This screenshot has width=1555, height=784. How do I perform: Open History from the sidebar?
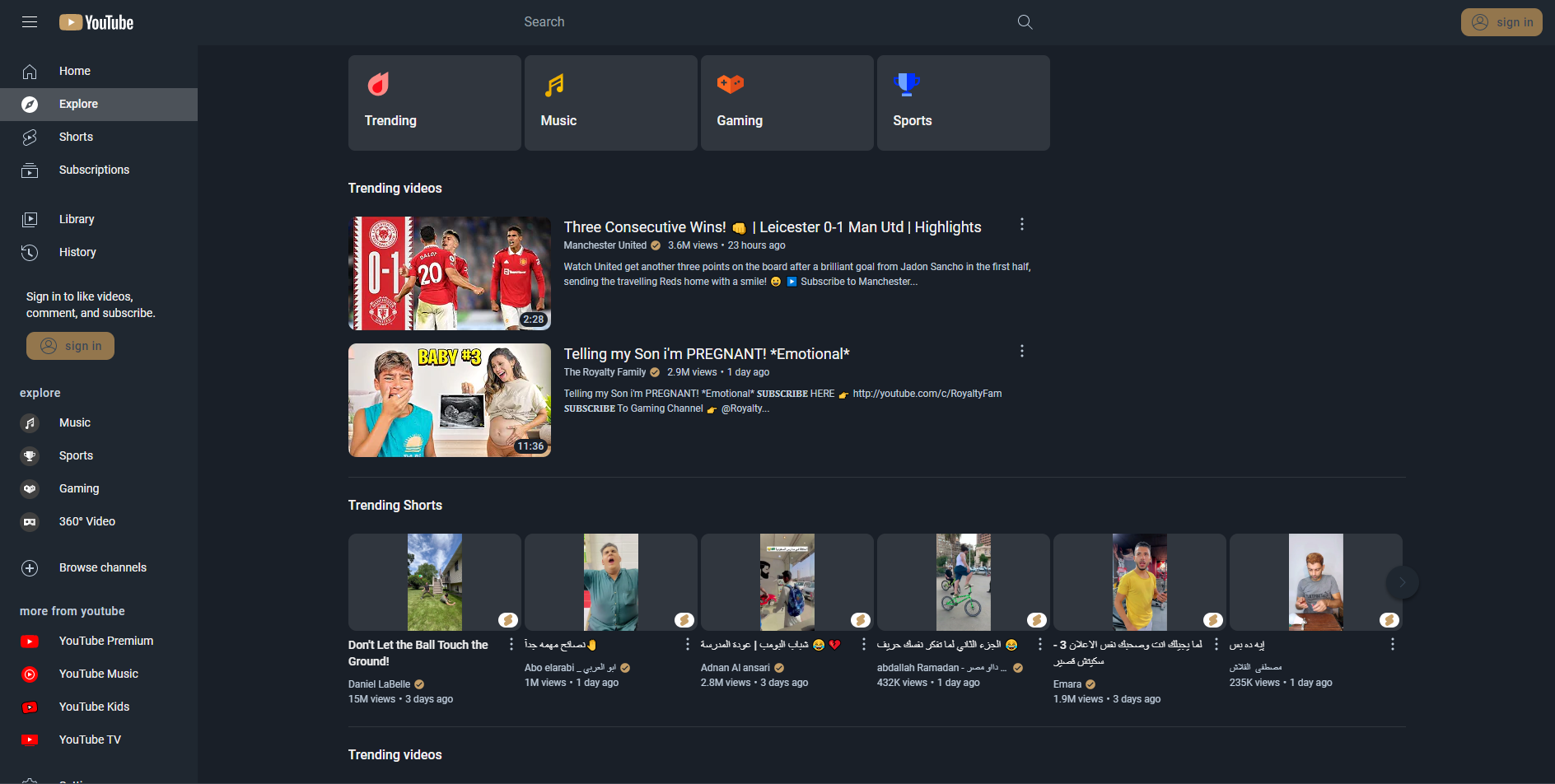pyautogui.click(x=99, y=253)
